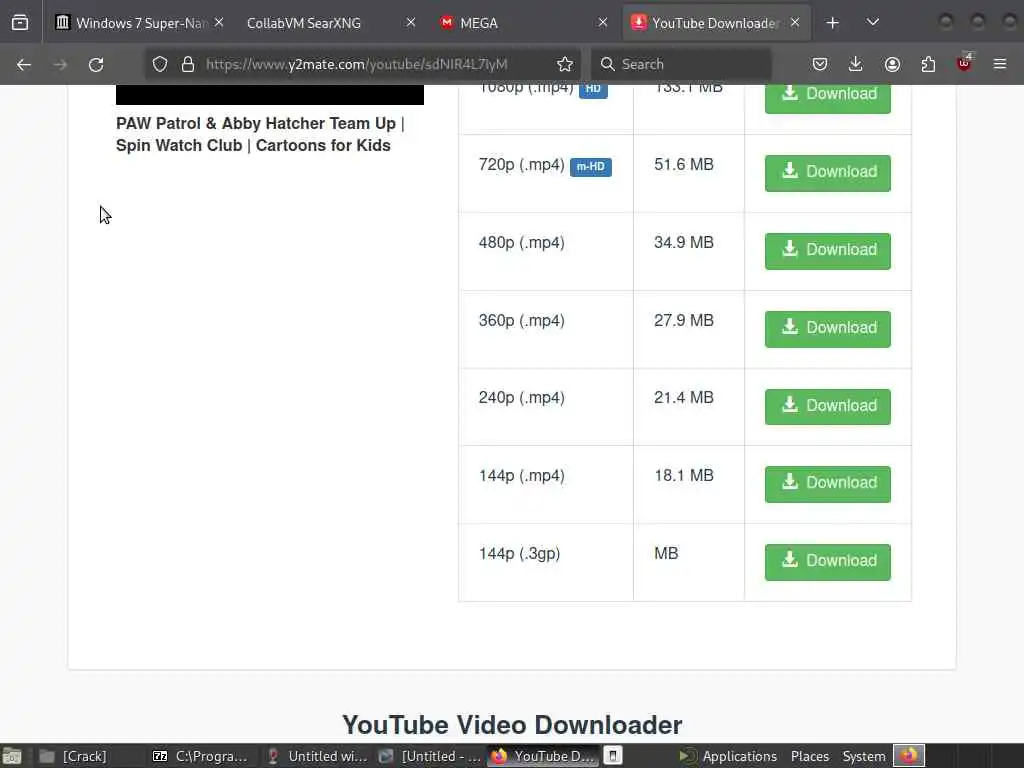The width and height of the screenshot is (1024, 768).
Task: Close the YouTube Downloader tab
Action: (795, 23)
